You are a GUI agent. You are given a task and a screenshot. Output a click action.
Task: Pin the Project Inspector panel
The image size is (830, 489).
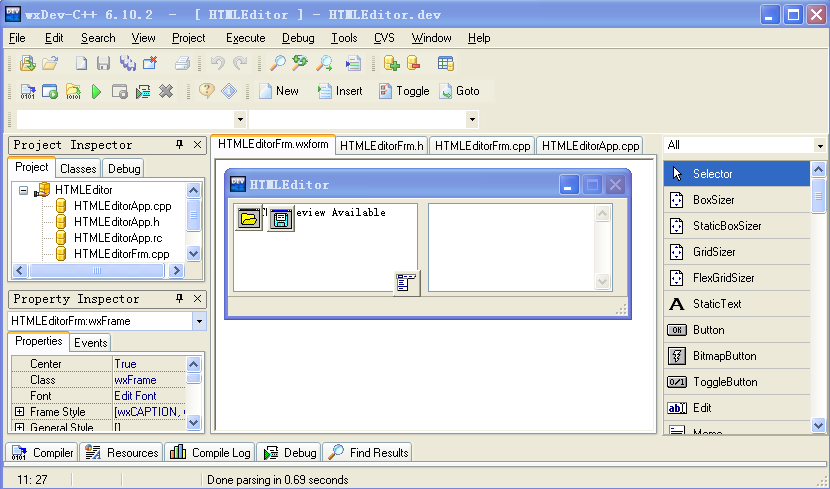[x=179, y=144]
